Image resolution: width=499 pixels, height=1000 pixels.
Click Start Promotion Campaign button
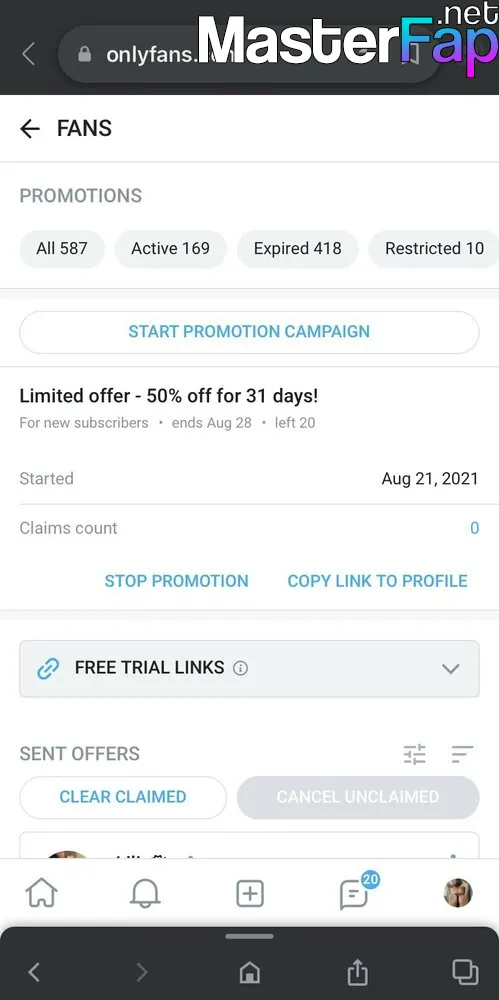point(250,332)
